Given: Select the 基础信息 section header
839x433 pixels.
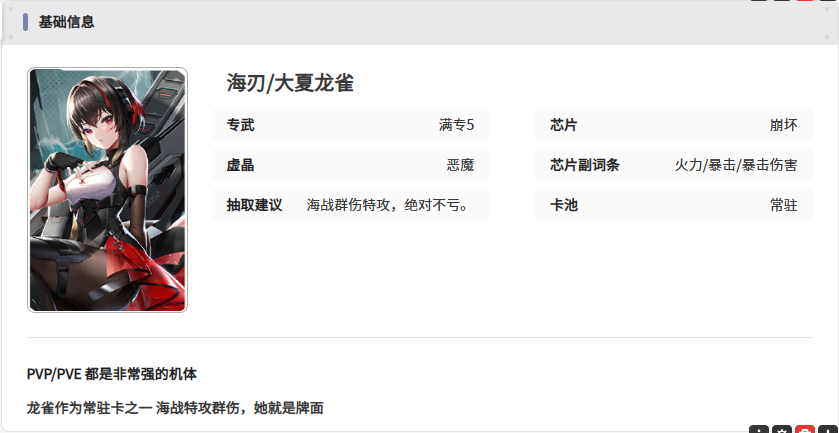Looking at the screenshot, I should tap(66, 22).
